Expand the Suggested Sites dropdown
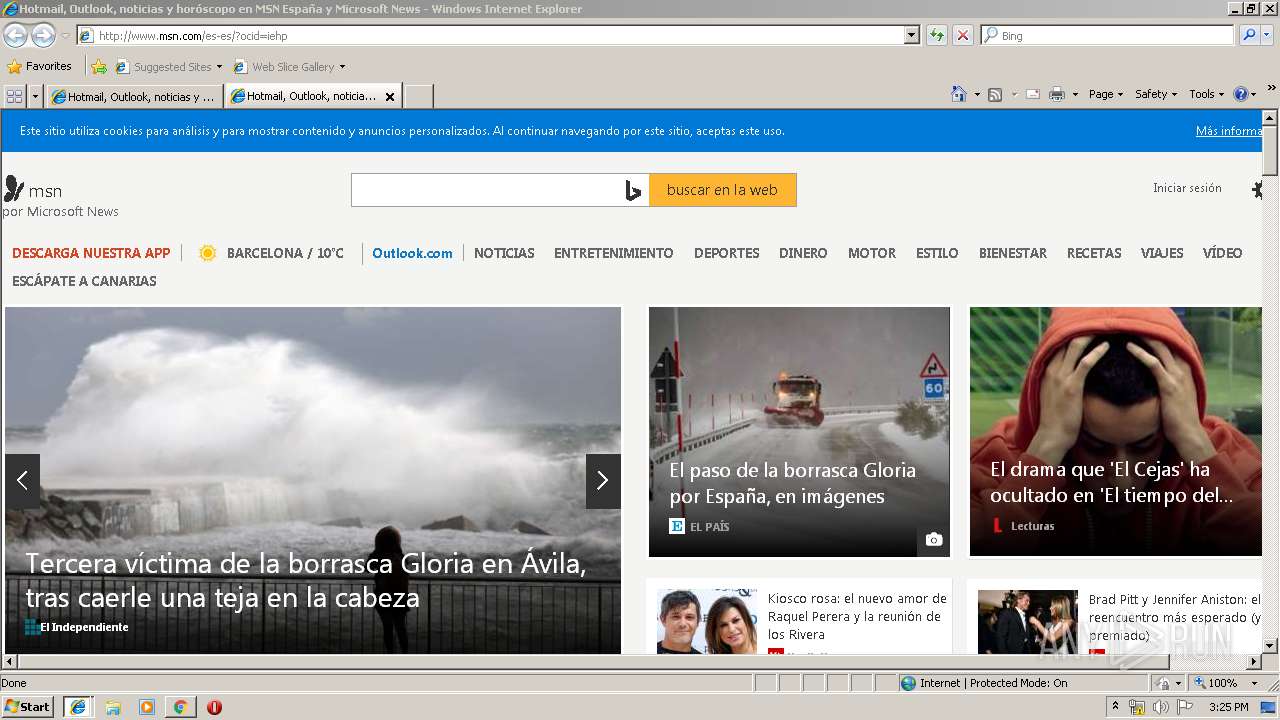This screenshot has width=1280, height=720. click(x=219, y=67)
